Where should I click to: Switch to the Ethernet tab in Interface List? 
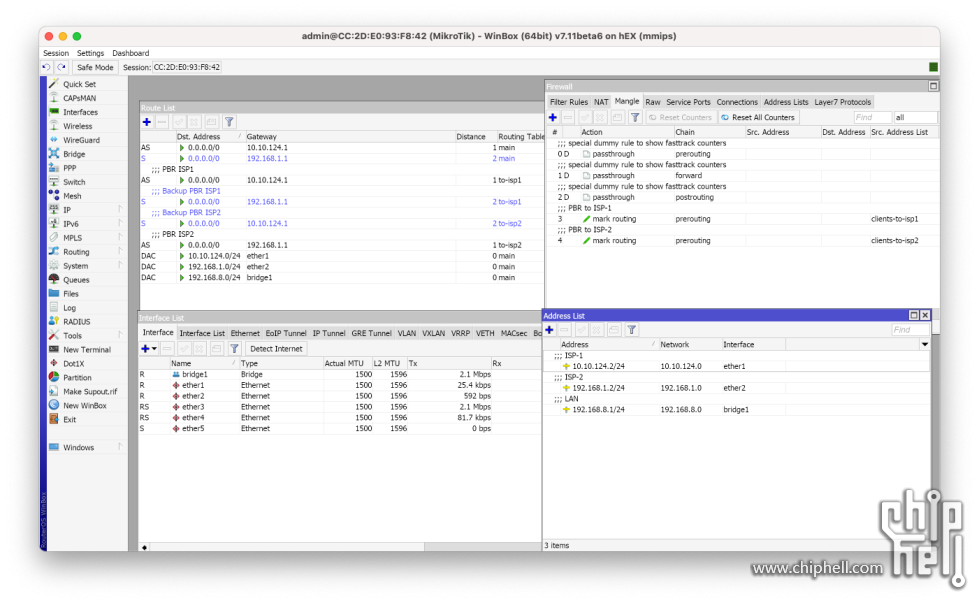pyautogui.click(x=245, y=334)
